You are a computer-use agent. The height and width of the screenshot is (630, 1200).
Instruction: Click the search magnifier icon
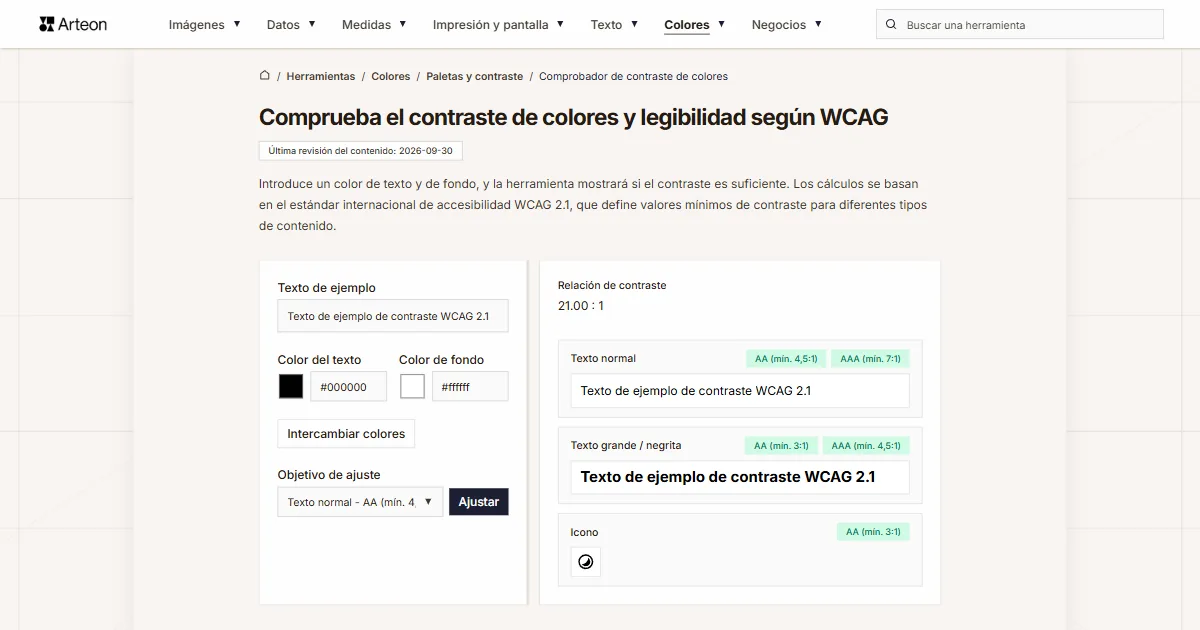pos(892,25)
